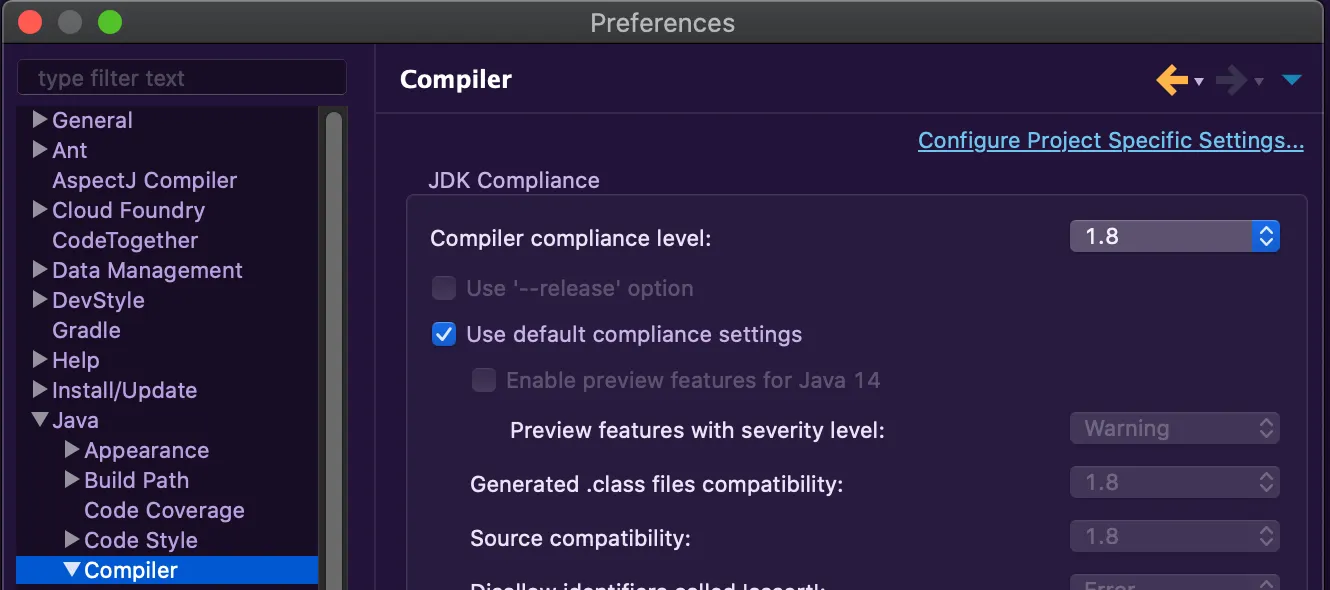This screenshot has width=1330, height=590.
Task: Click the type filter text field
Action: pyautogui.click(x=182, y=78)
